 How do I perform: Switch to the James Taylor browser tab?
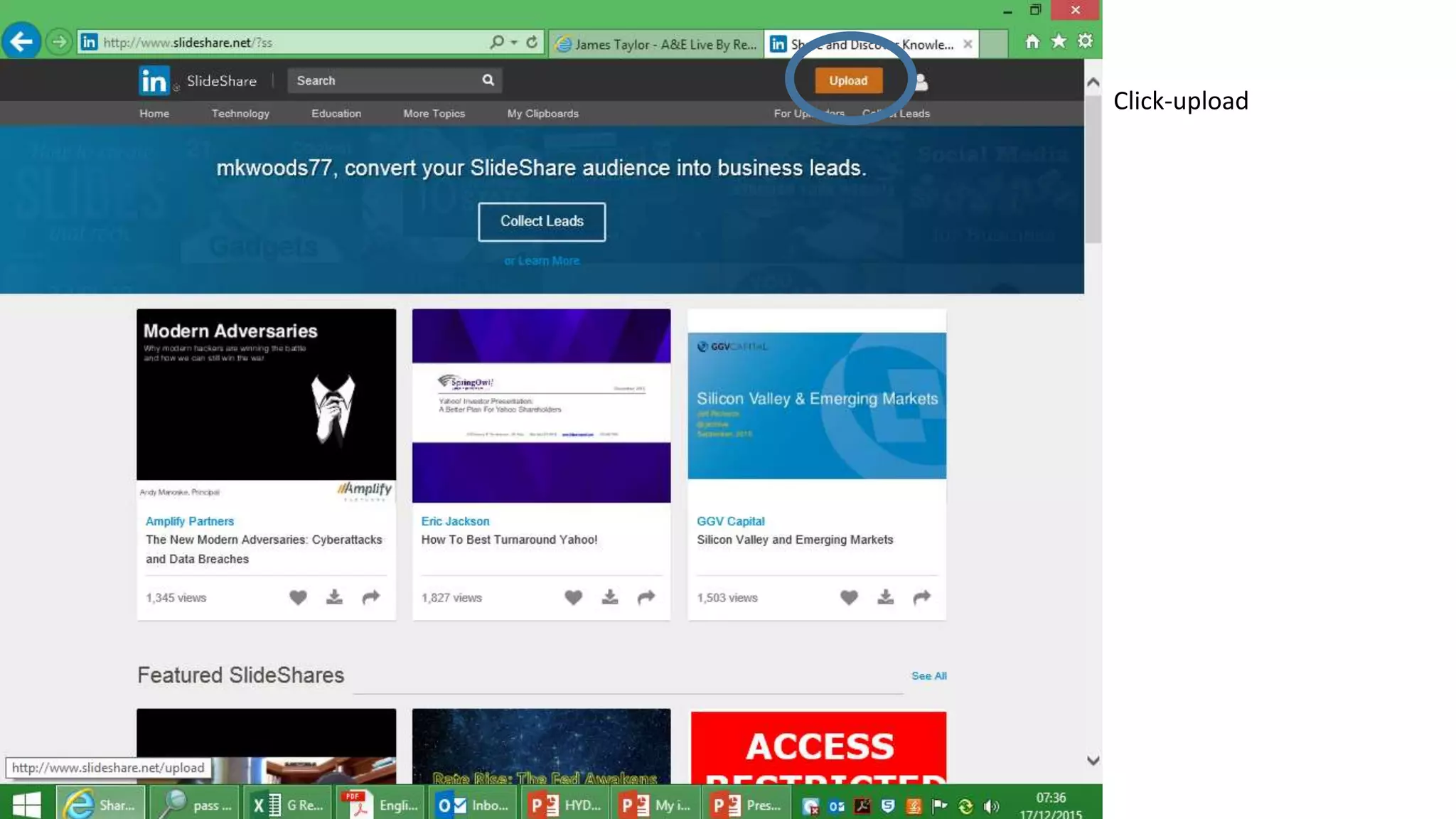[x=657, y=44]
